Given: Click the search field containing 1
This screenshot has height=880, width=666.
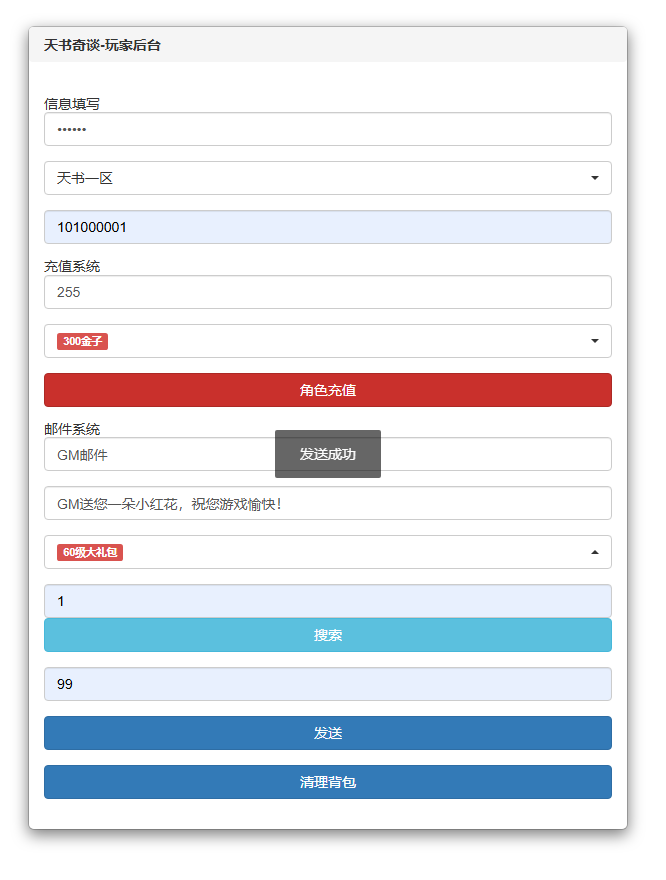Looking at the screenshot, I should [328, 601].
